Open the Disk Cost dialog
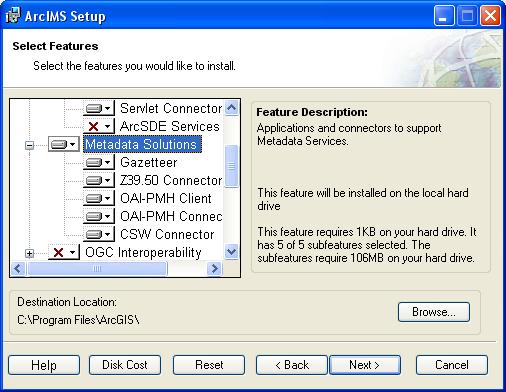The image size is (506, 392). coord(125,365)
